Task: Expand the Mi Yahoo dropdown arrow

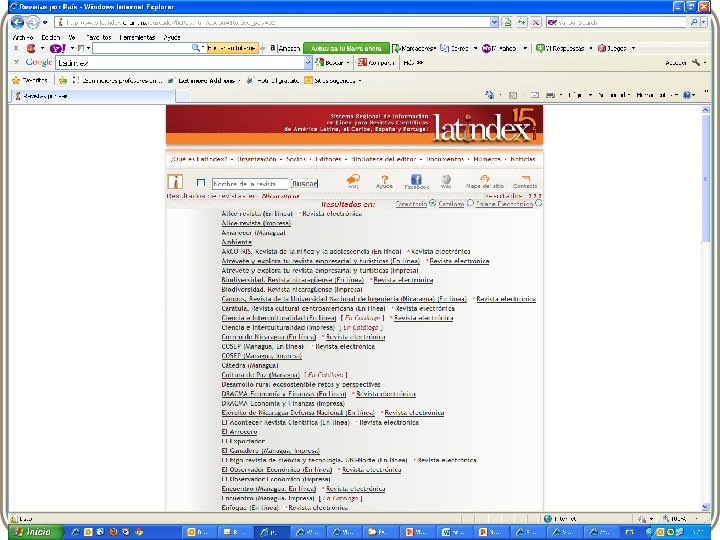Action: [x=525, y=48]
